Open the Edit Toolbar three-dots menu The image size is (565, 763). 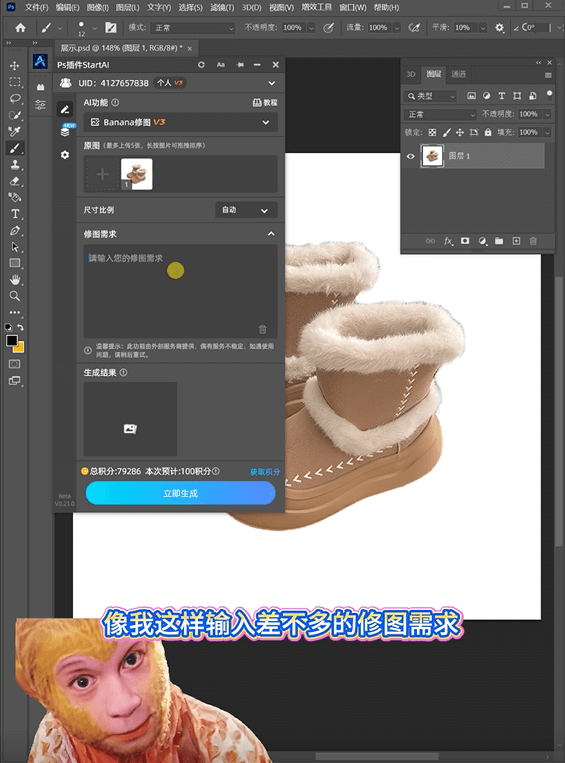(15, 312)
